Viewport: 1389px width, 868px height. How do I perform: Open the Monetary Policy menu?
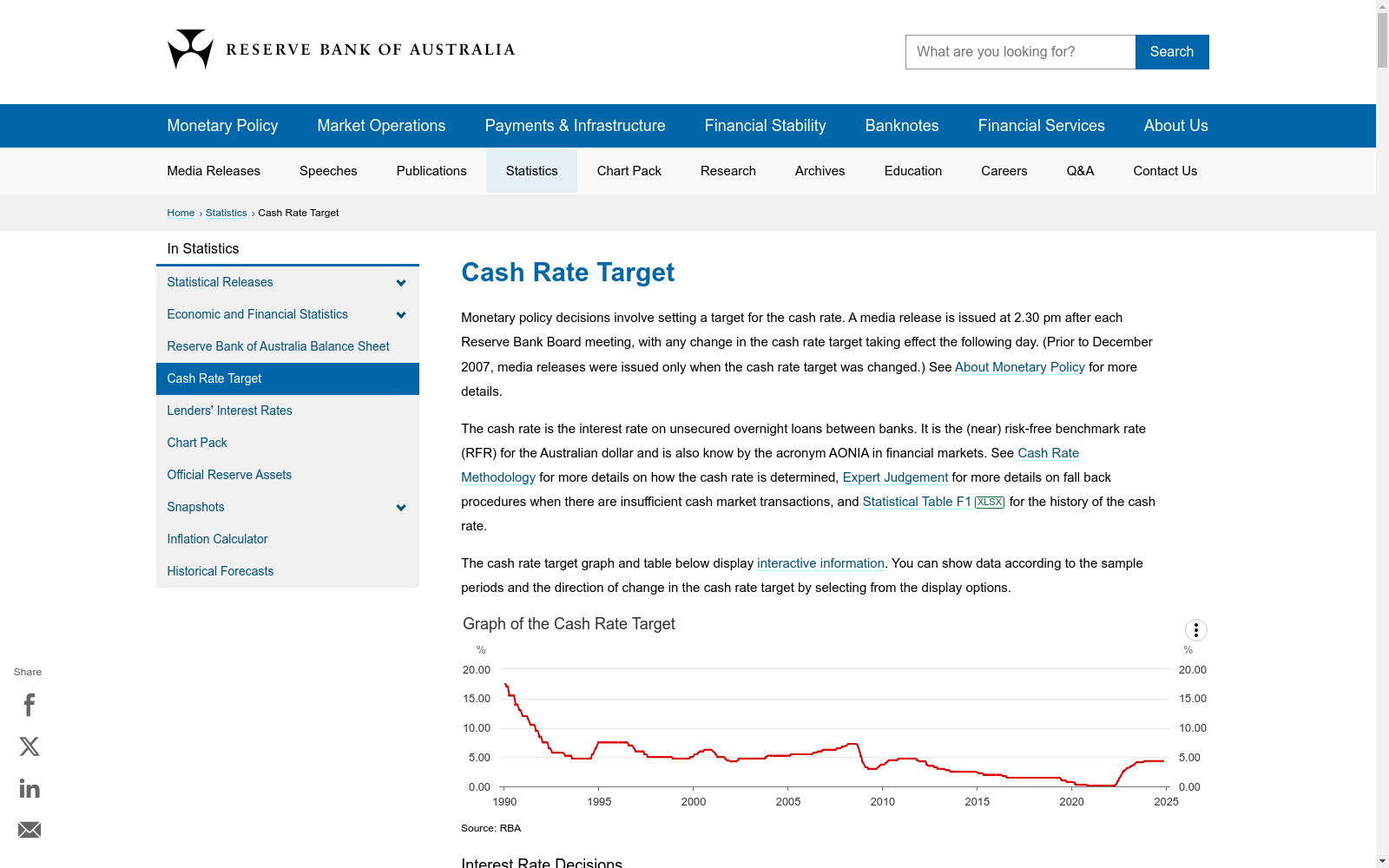[222, 126]
